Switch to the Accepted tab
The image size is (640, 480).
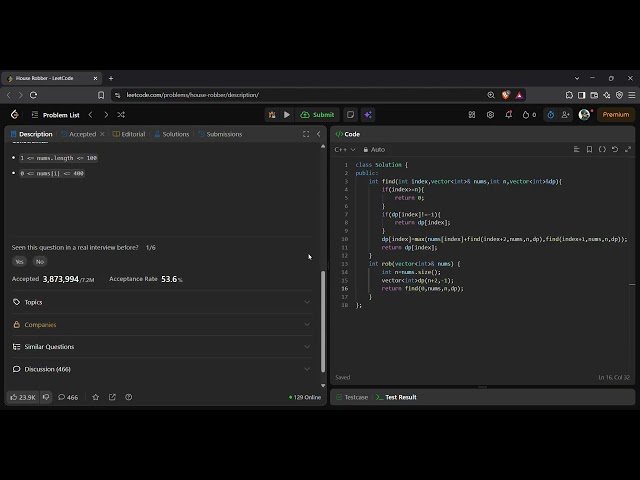tap(79, 134)
